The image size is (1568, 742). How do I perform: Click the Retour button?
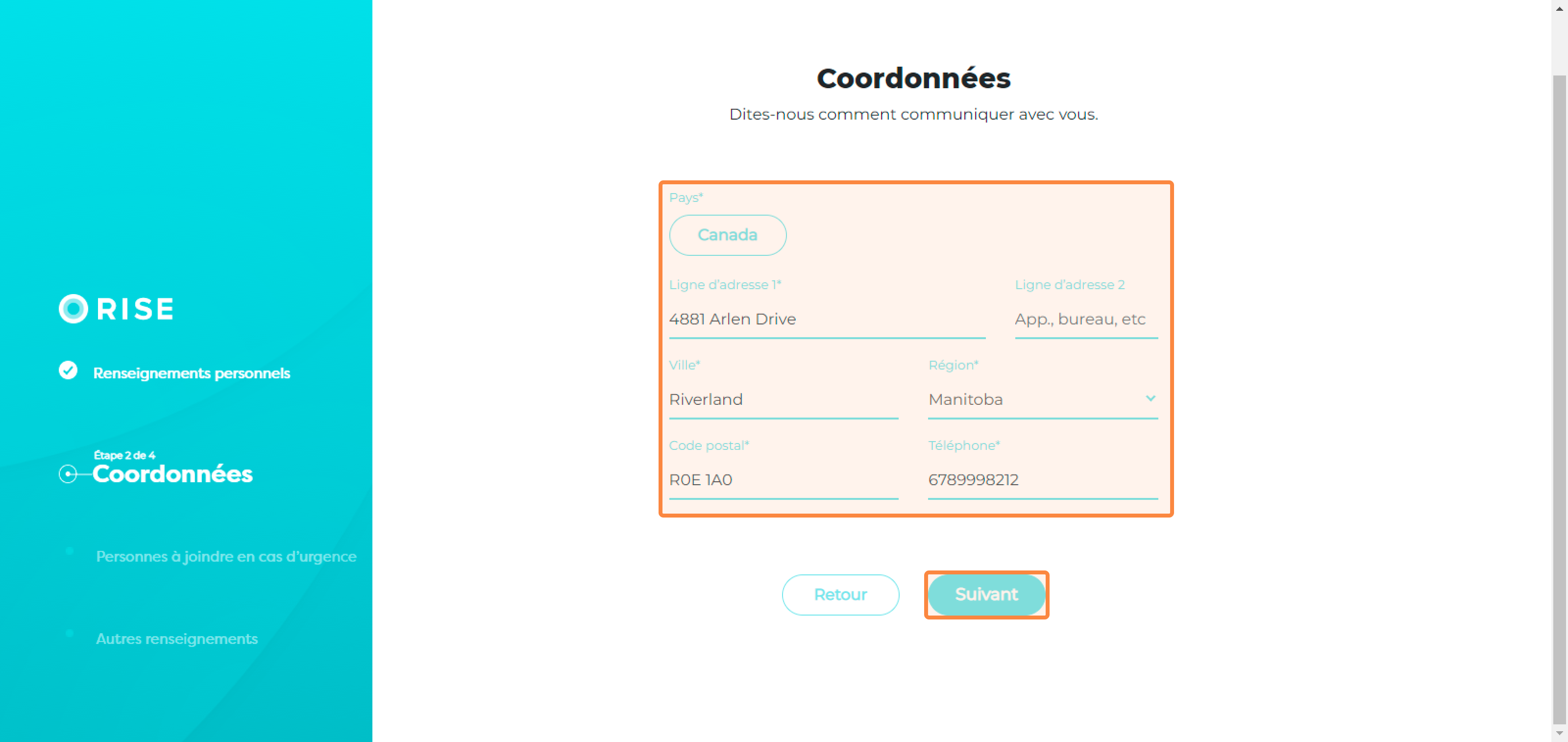pyautogui.click(x=840, y=594)
